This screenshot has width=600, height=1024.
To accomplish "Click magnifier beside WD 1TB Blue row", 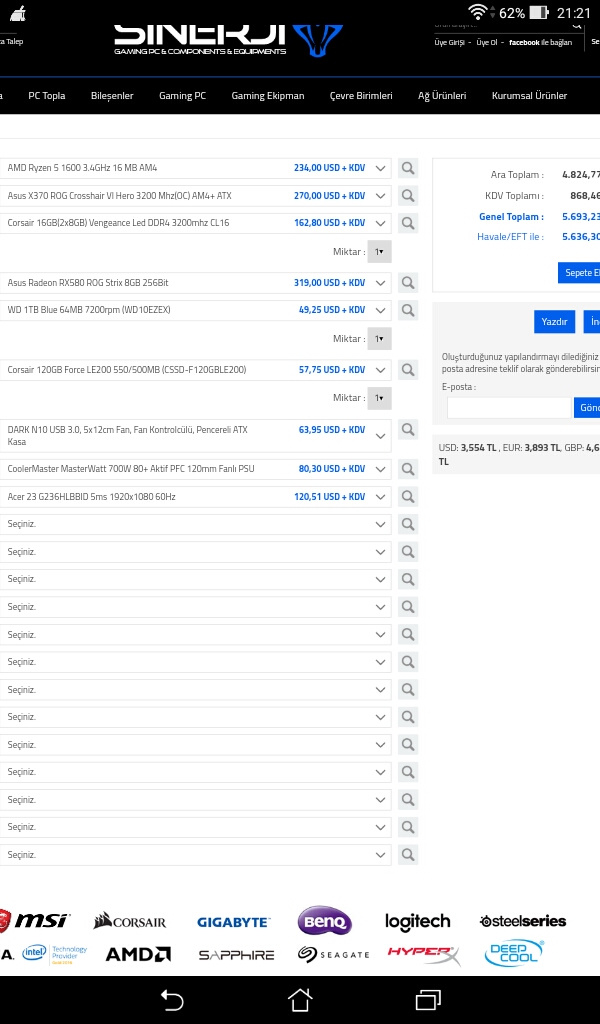I will point(408,310).
